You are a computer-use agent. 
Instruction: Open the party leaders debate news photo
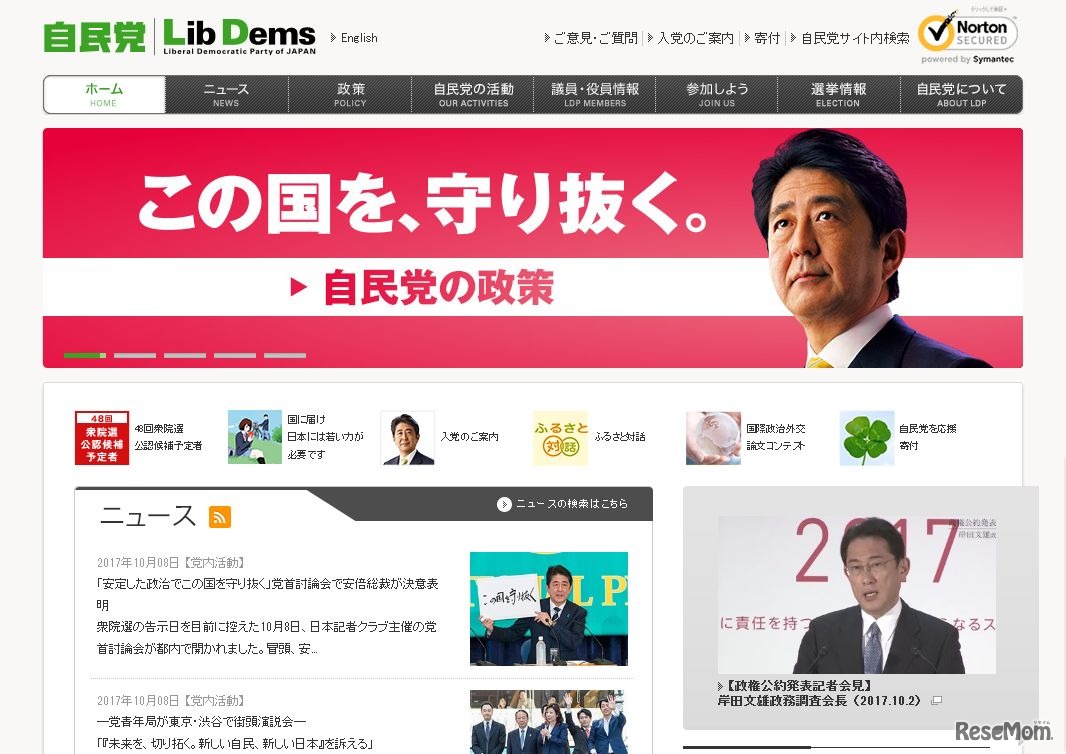point(549,609)
